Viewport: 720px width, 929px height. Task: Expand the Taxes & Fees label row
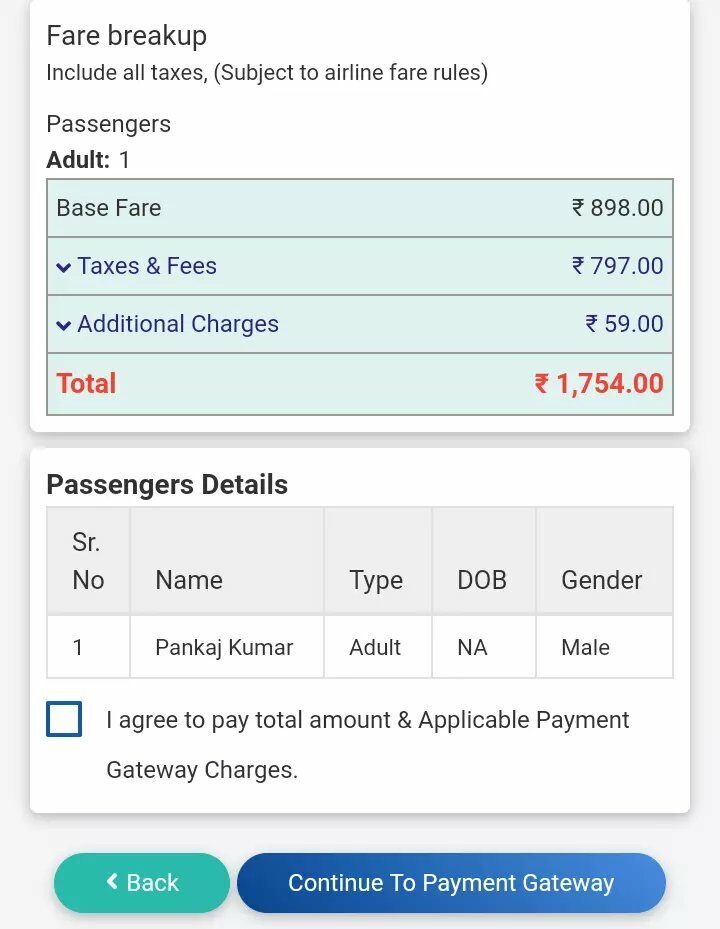[147, 266]
